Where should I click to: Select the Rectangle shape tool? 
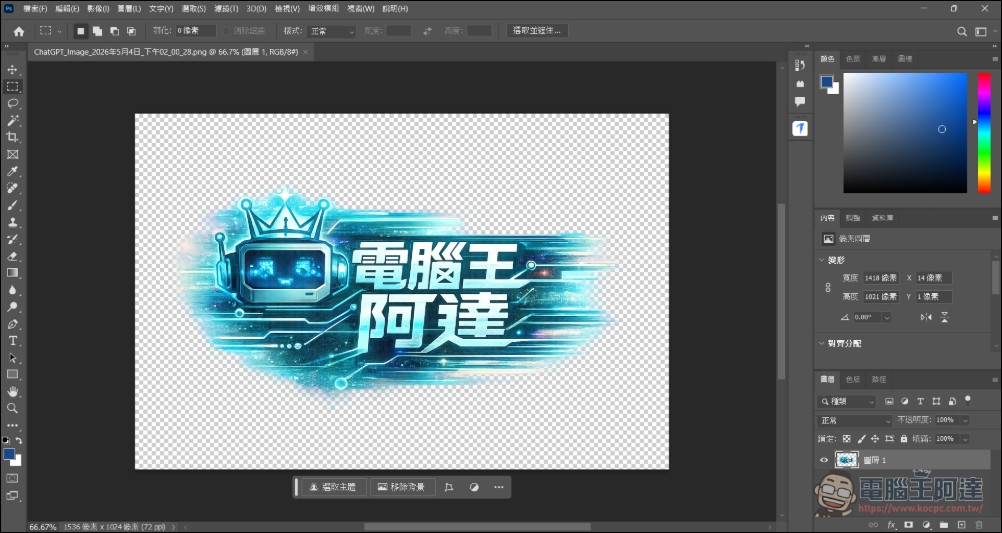pos(12,375)
